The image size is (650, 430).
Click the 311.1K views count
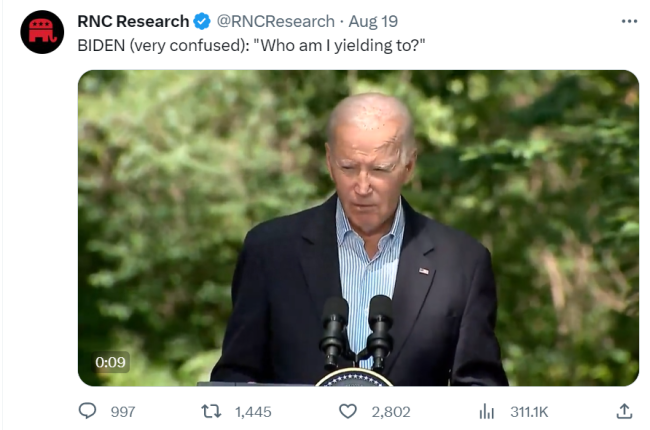(529, 411)
